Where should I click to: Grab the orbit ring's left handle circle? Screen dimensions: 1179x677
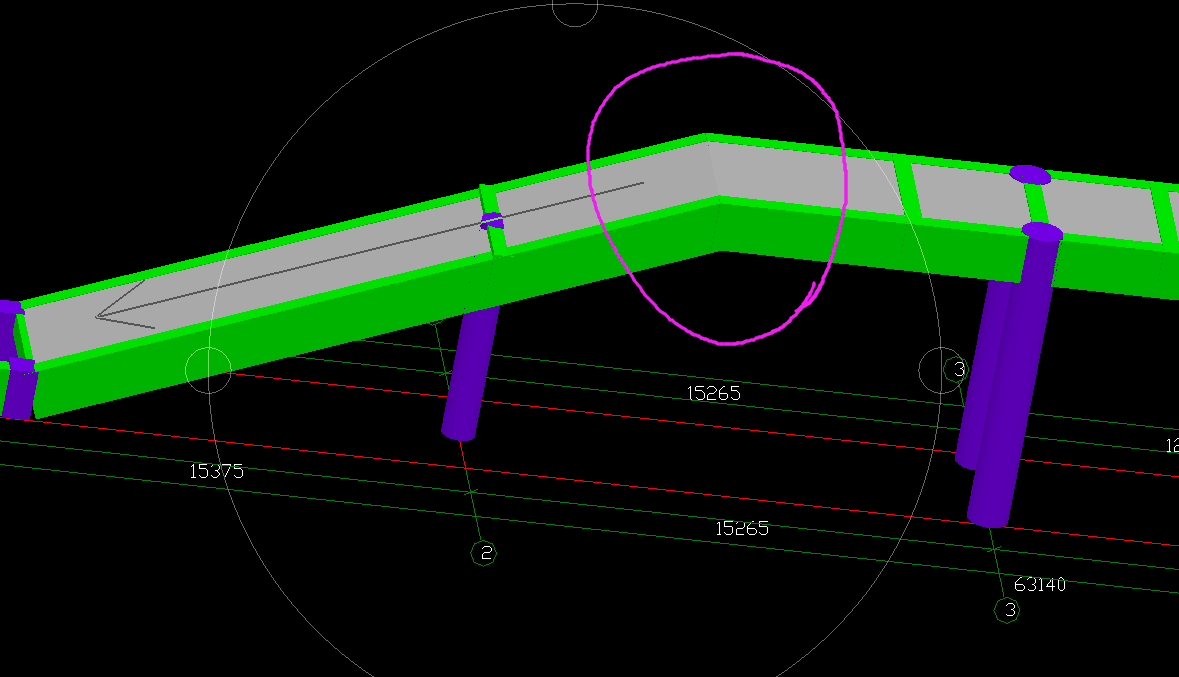point(208,370)
